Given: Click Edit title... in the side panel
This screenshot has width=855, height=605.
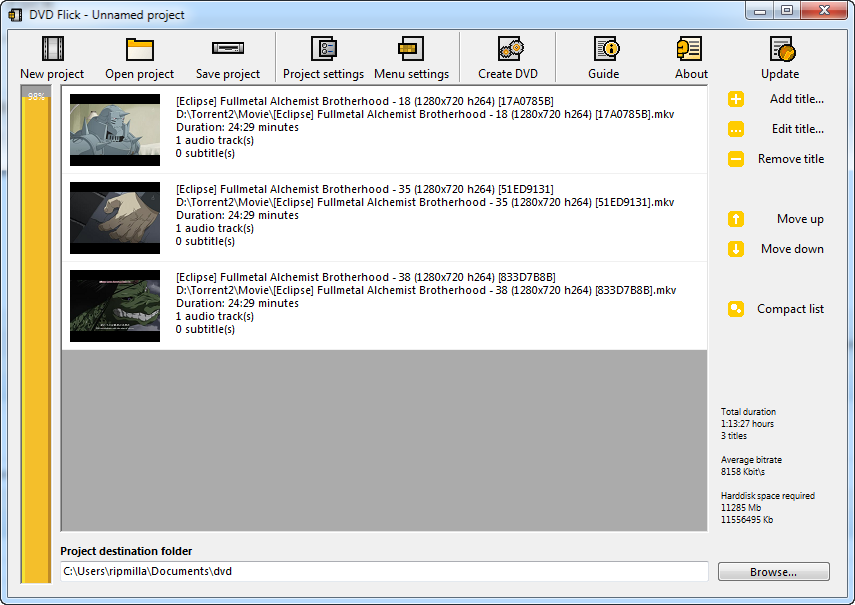Looking at the screenshot, I should [x=780, y=129].
